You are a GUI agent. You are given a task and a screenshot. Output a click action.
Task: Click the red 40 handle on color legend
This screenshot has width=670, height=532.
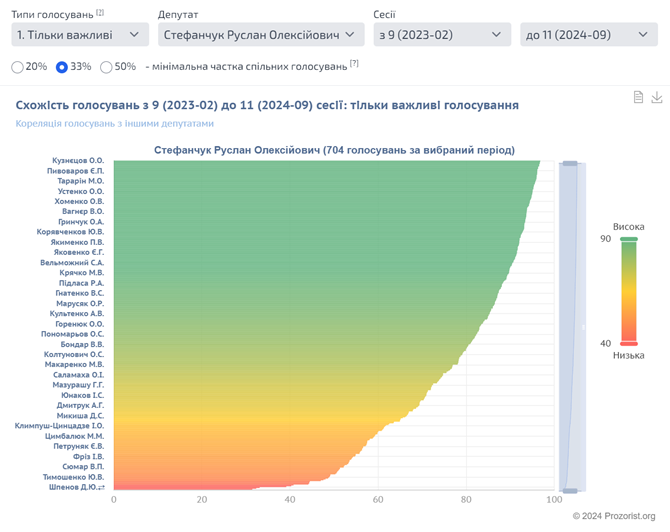[x=629, y=344]
